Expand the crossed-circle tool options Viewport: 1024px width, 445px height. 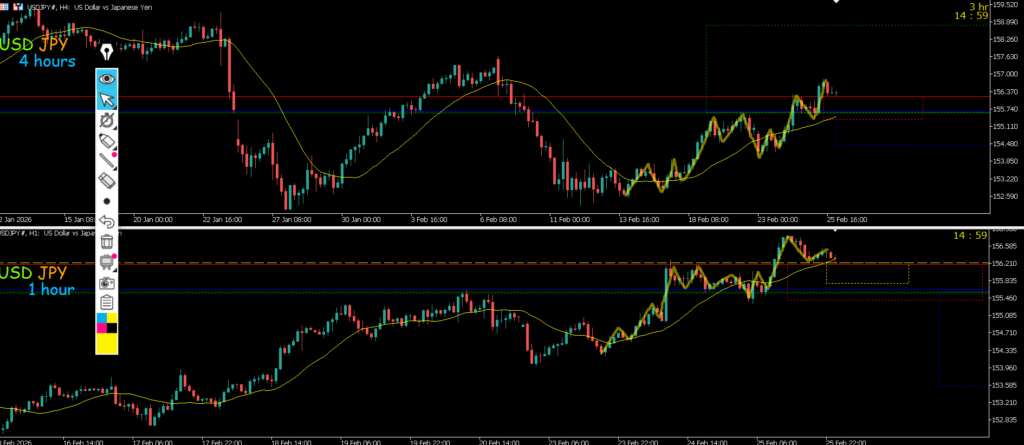pyautogui.click(x=107, y=120)
